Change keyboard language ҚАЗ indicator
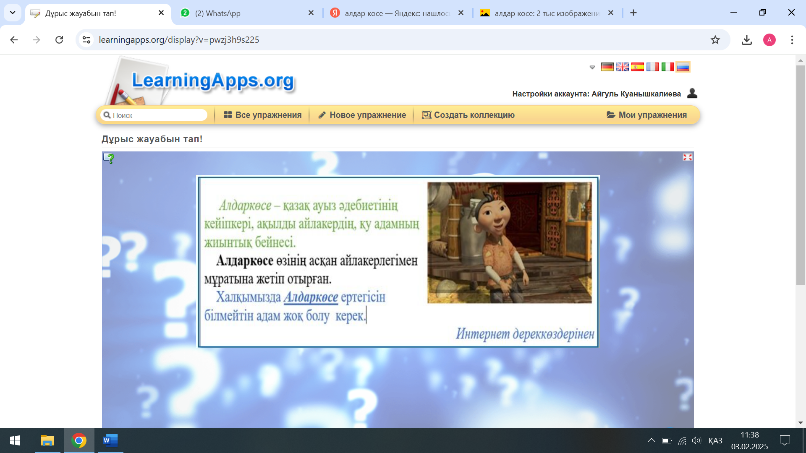The width and height of the screenshot is (806, 453). click(x=715, y=441)
